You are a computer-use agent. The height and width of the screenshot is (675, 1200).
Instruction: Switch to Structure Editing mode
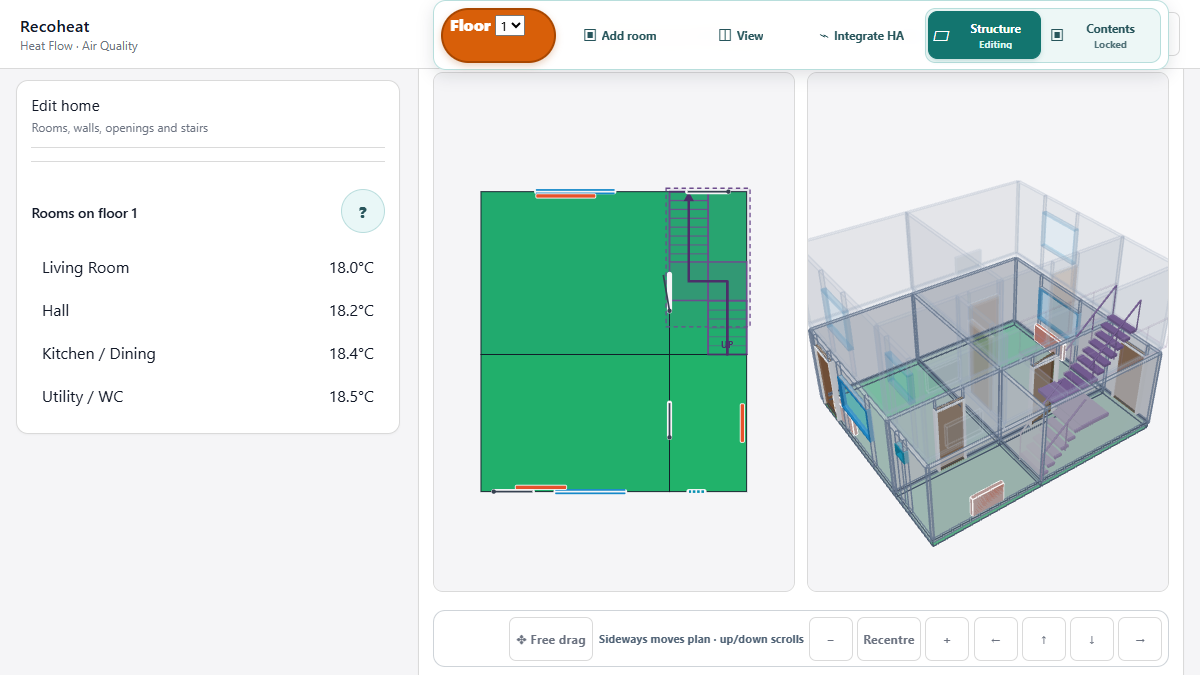(x=985, y=36)
